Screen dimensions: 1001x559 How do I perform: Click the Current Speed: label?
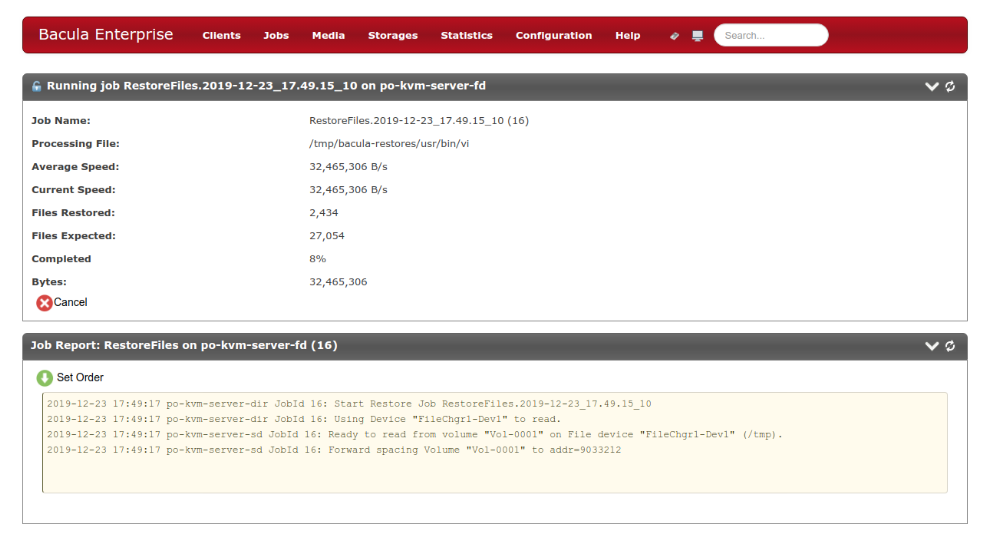coord(73,190)
